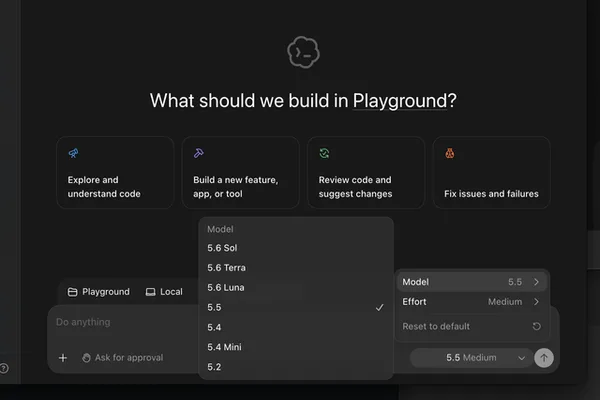
Task: Click the Local laptop icon
Action: click(x=150, y=292)
